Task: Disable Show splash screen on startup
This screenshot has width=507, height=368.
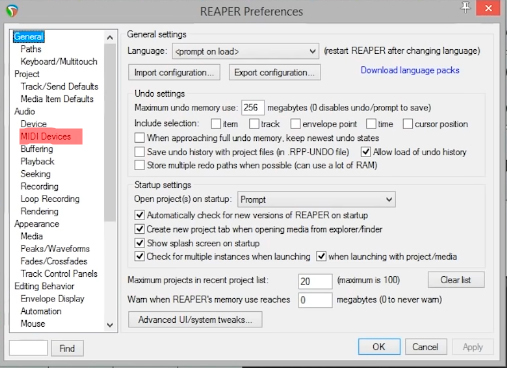Action: pyautogui.click(x=139, y=243)
